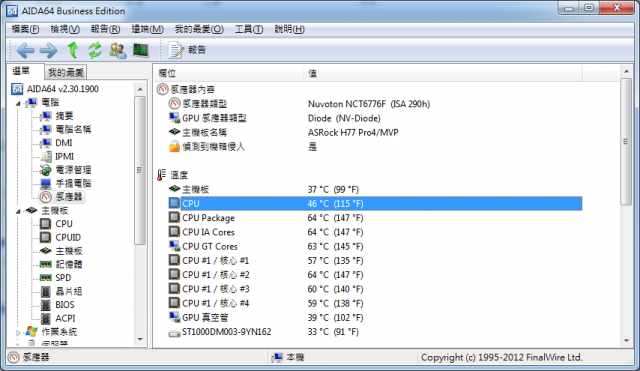Select DMI in the tree
Viewport: 640px width, 371px height.
[57, 143]
